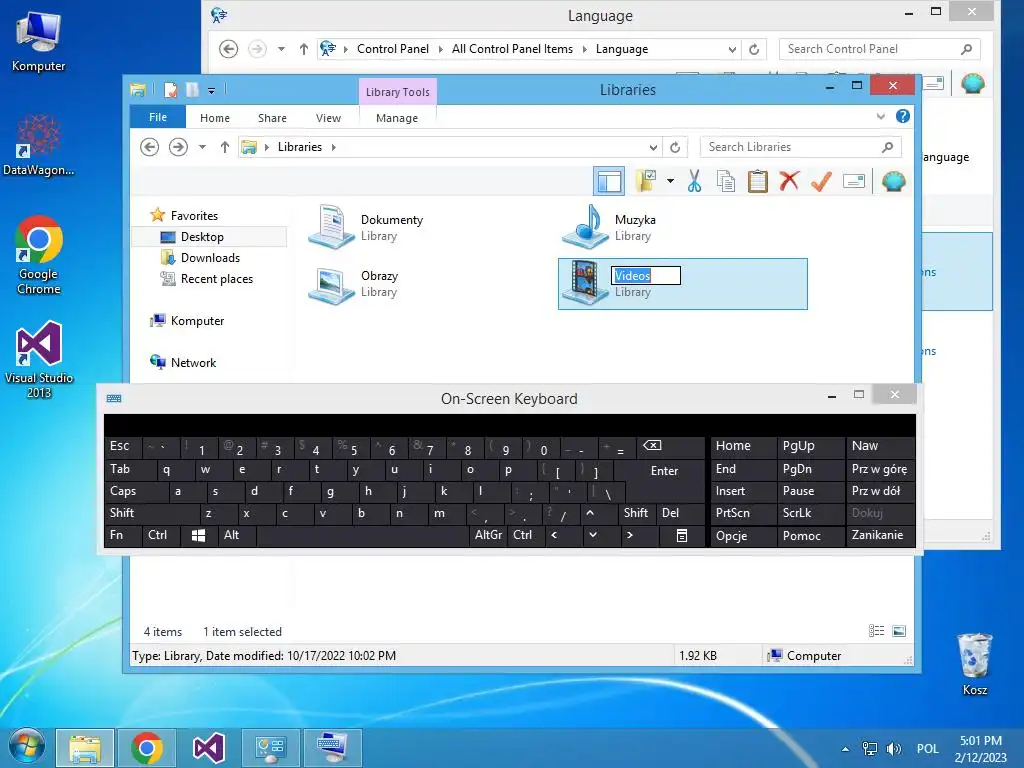The image size is (1024, 768).
Task: Open the Windows Start button
Action: (26, 747)
